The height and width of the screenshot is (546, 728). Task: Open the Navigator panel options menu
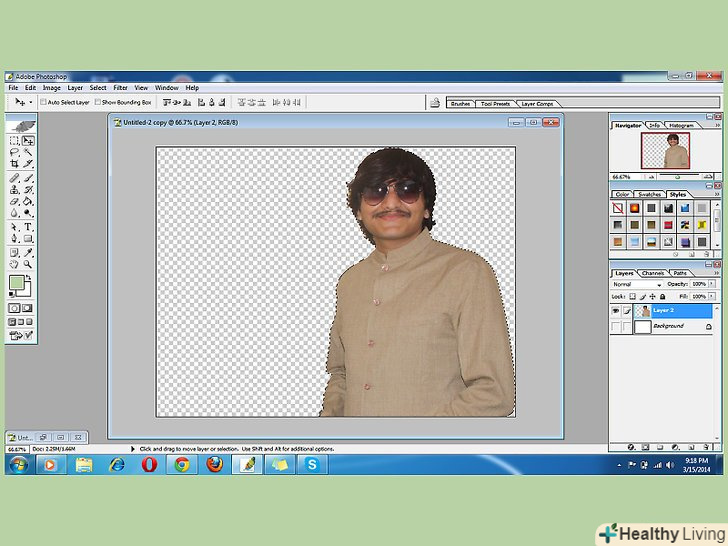pos(717,125)
